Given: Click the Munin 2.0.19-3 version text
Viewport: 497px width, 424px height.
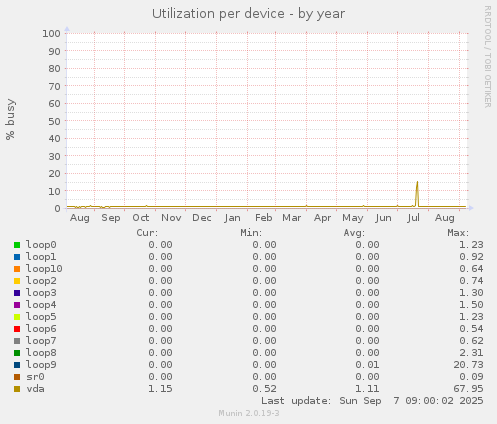Looking at the screenshot, I should [x=249, y=413].
